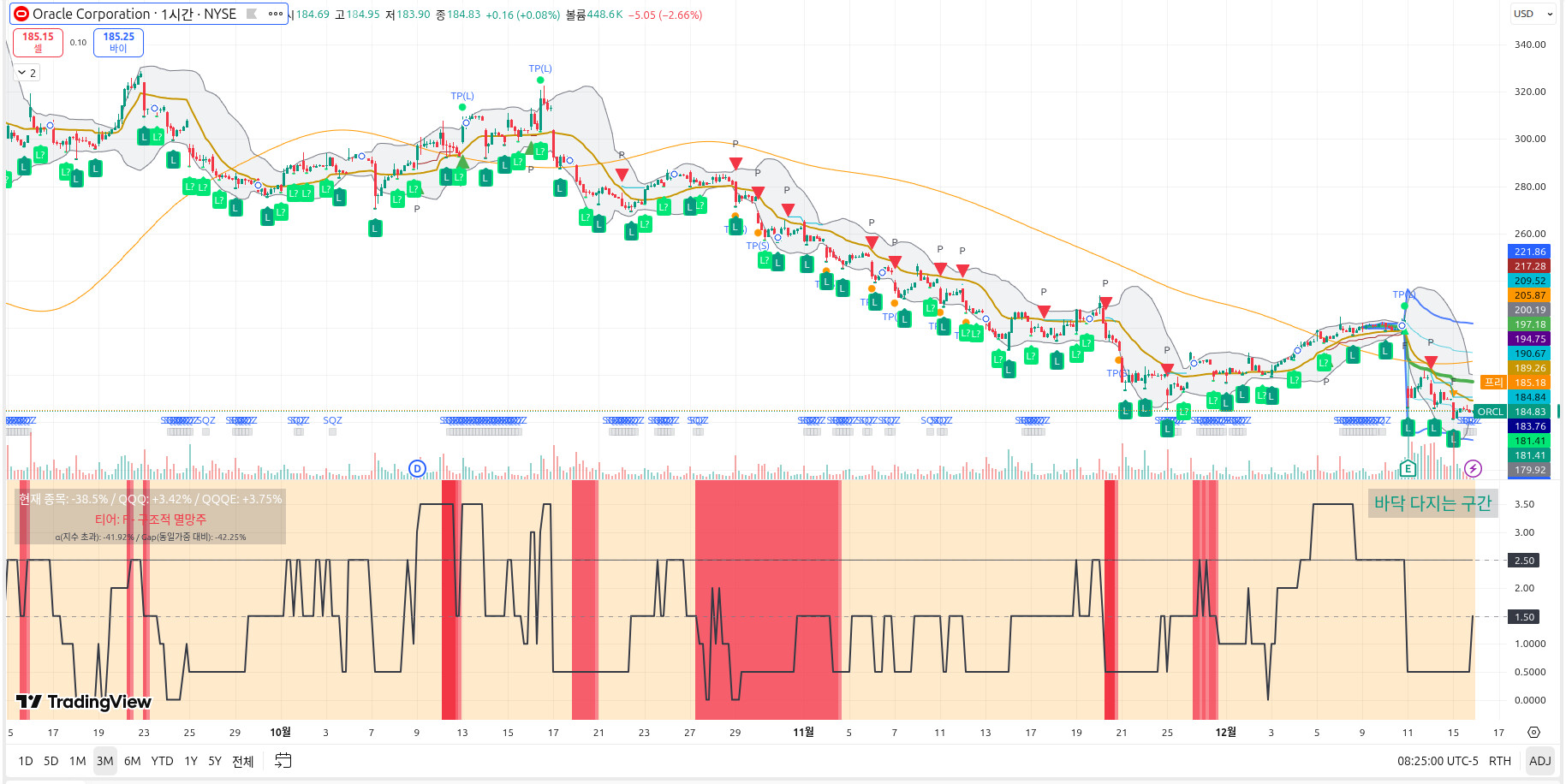Screen dimensions: 1566x784
Task: Click the red down-triangle signal beside the 29 date
Action: click(x=736, y=163)
